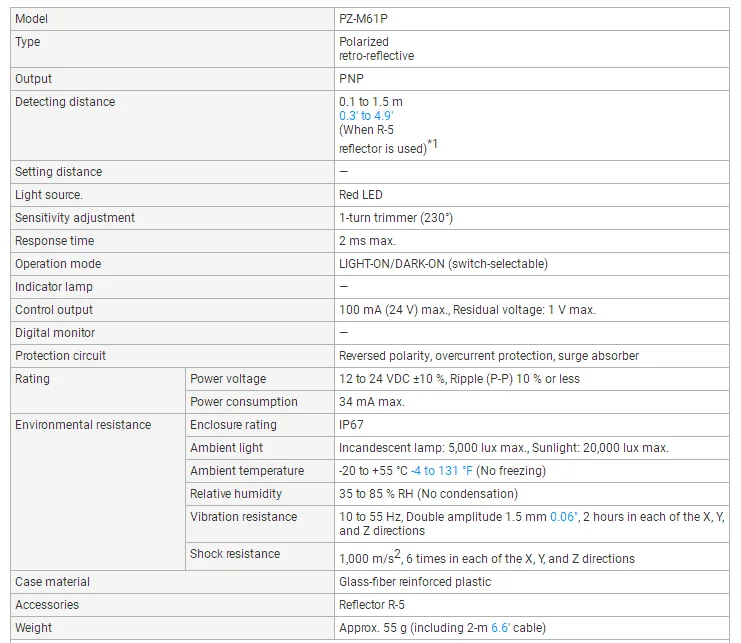Click the '1-turn trimmer (230°)' value

point(396,218)
